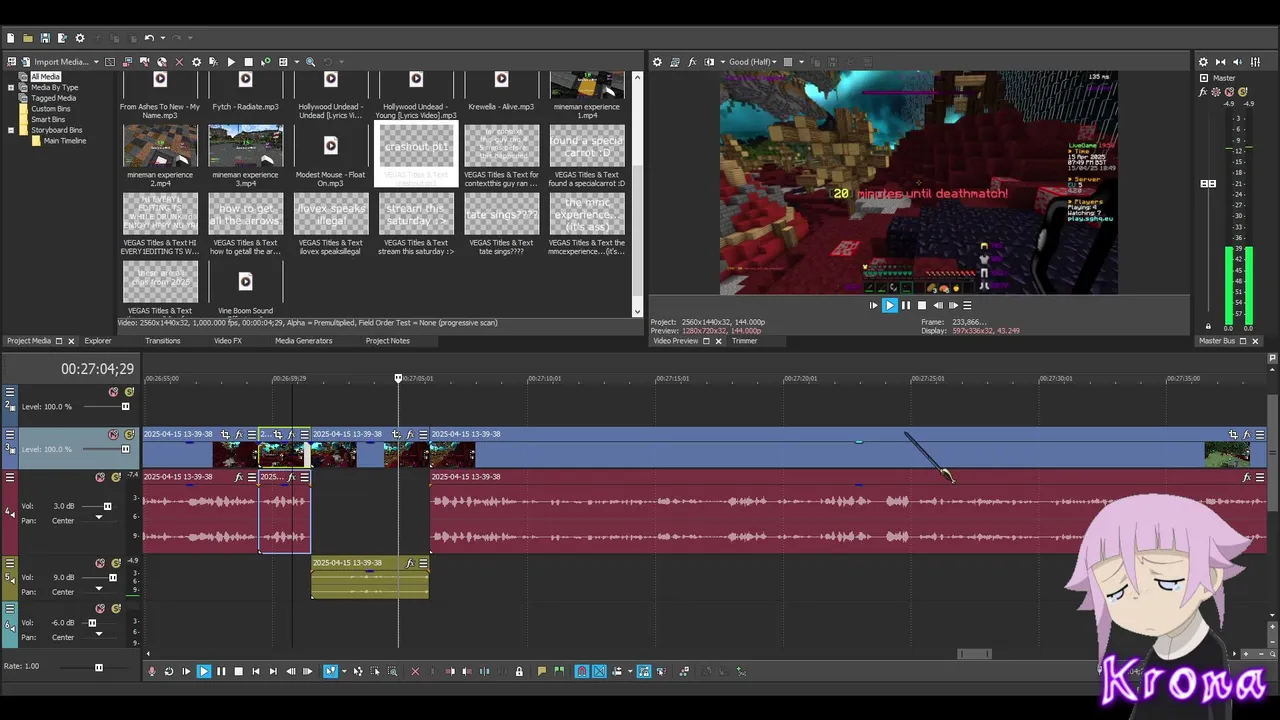Adjust the Master Bus volume fader
The height and width of the screenshot is (720, 1280).
point(1208,184)
